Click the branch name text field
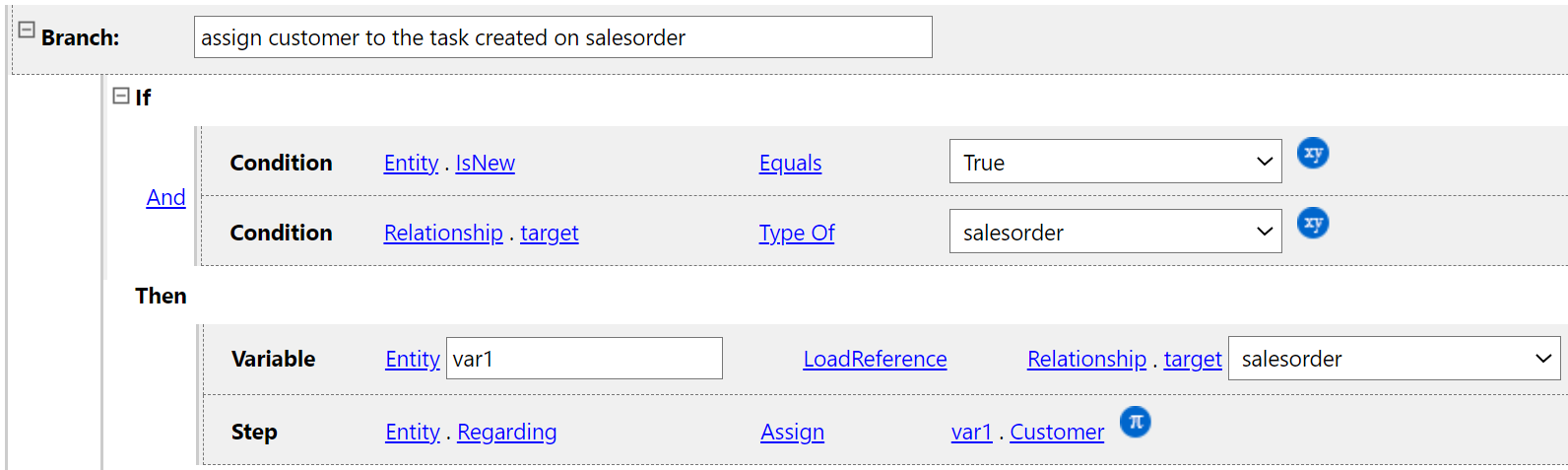 pos(562,37)
